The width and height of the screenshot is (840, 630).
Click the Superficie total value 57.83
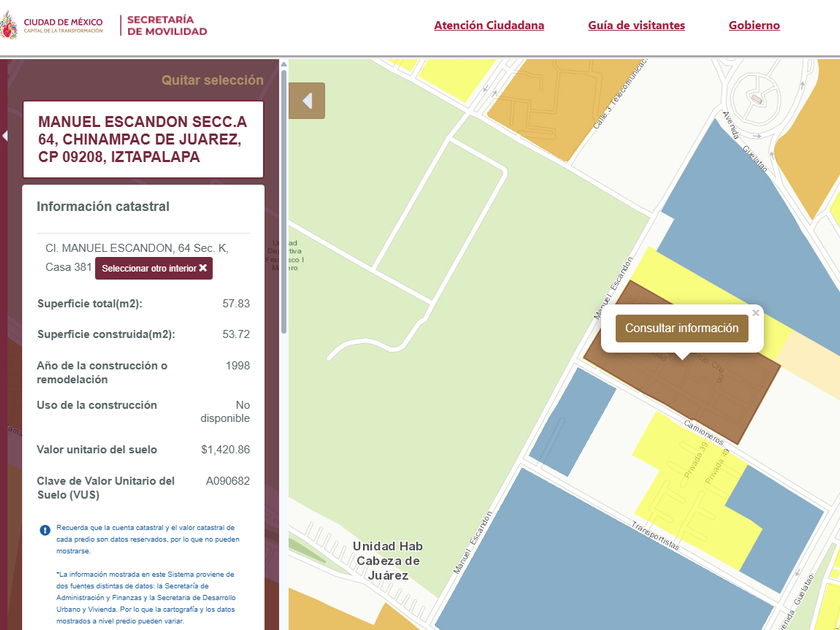click(x=236, y=304)
